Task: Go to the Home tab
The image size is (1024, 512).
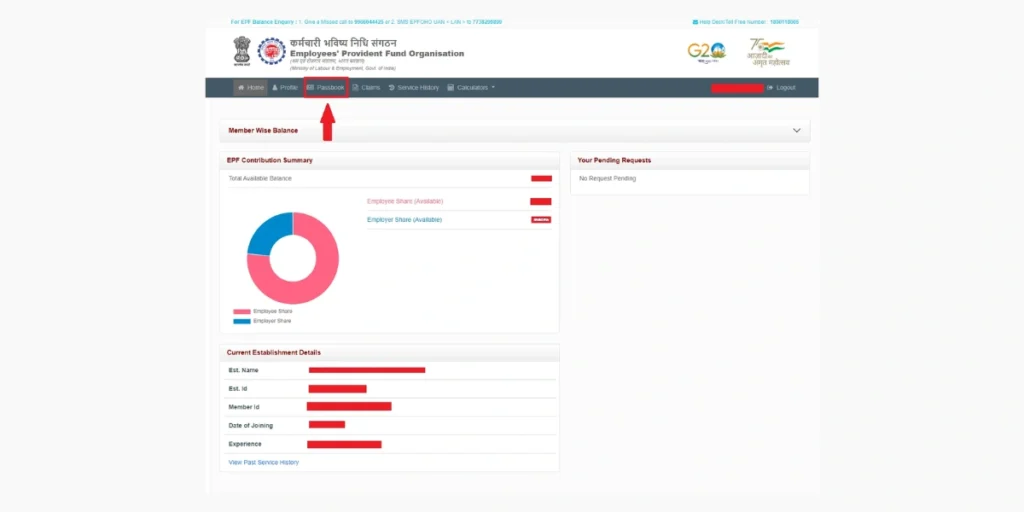Action: pyautogui.click(x=251, y=88)
